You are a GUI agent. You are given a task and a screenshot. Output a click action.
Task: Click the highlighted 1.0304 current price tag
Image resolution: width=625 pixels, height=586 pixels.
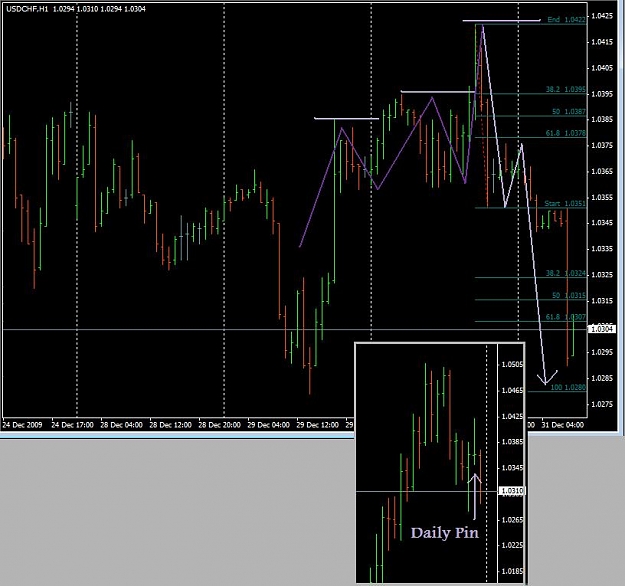[x=601, y=329]
